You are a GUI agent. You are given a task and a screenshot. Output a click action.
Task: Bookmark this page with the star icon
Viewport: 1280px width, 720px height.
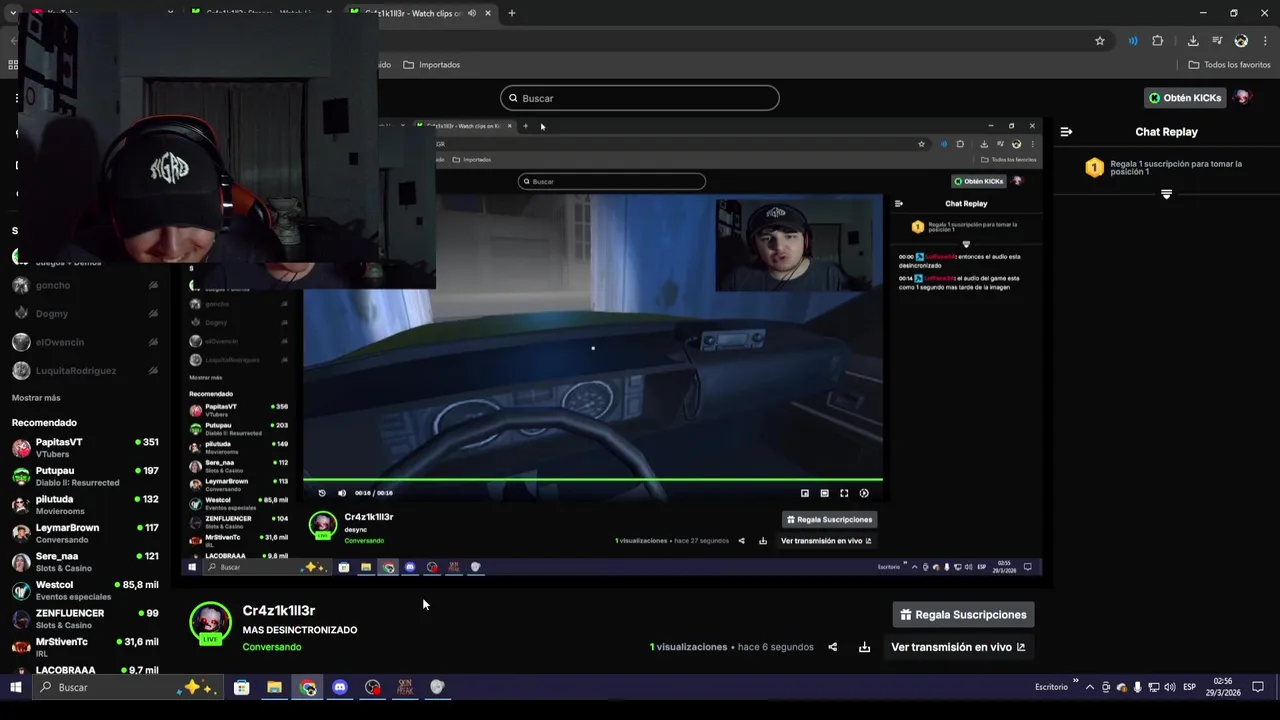click(x=1100, y=41)
